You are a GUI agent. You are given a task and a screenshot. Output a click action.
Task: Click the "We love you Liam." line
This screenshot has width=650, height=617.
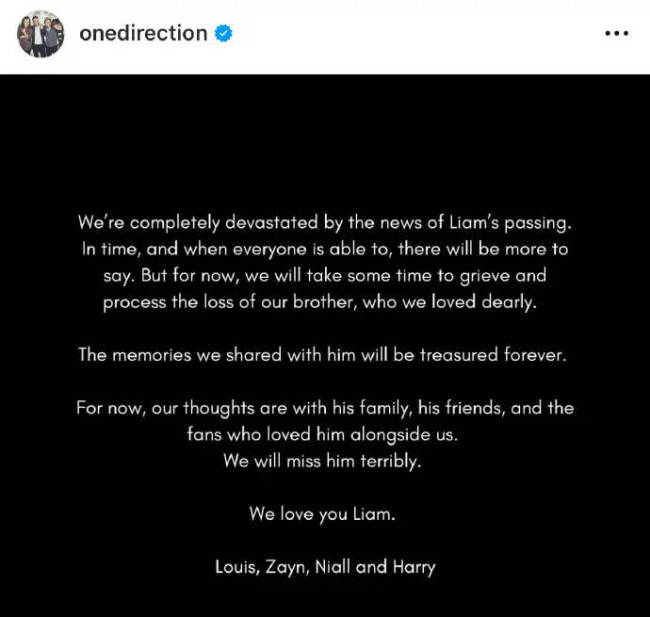(x=325, y=514)
